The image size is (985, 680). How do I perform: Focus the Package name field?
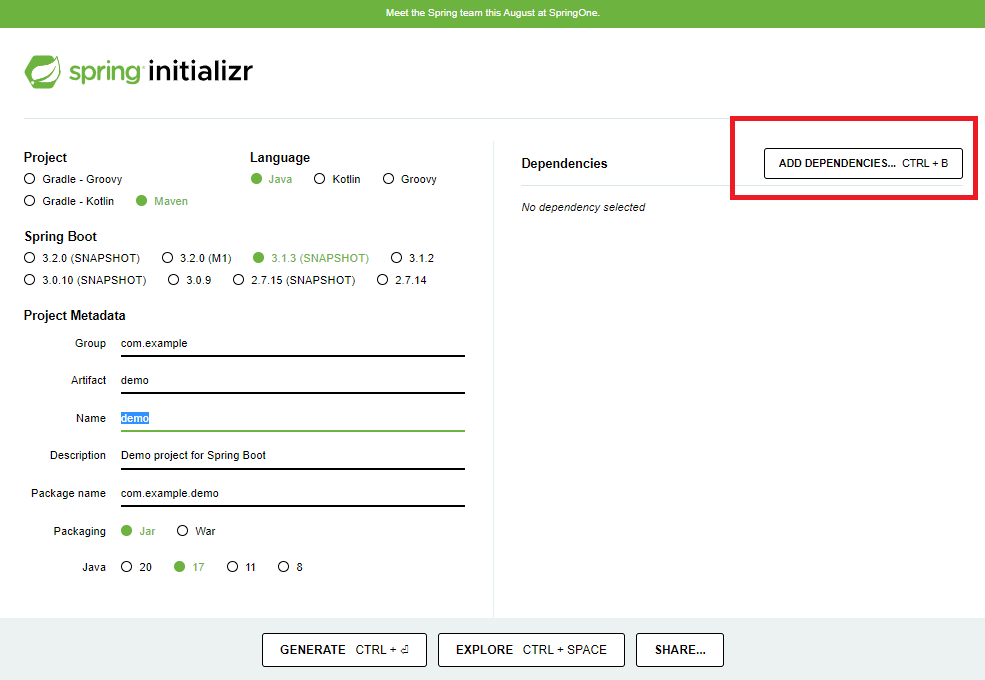click(293, 493)
